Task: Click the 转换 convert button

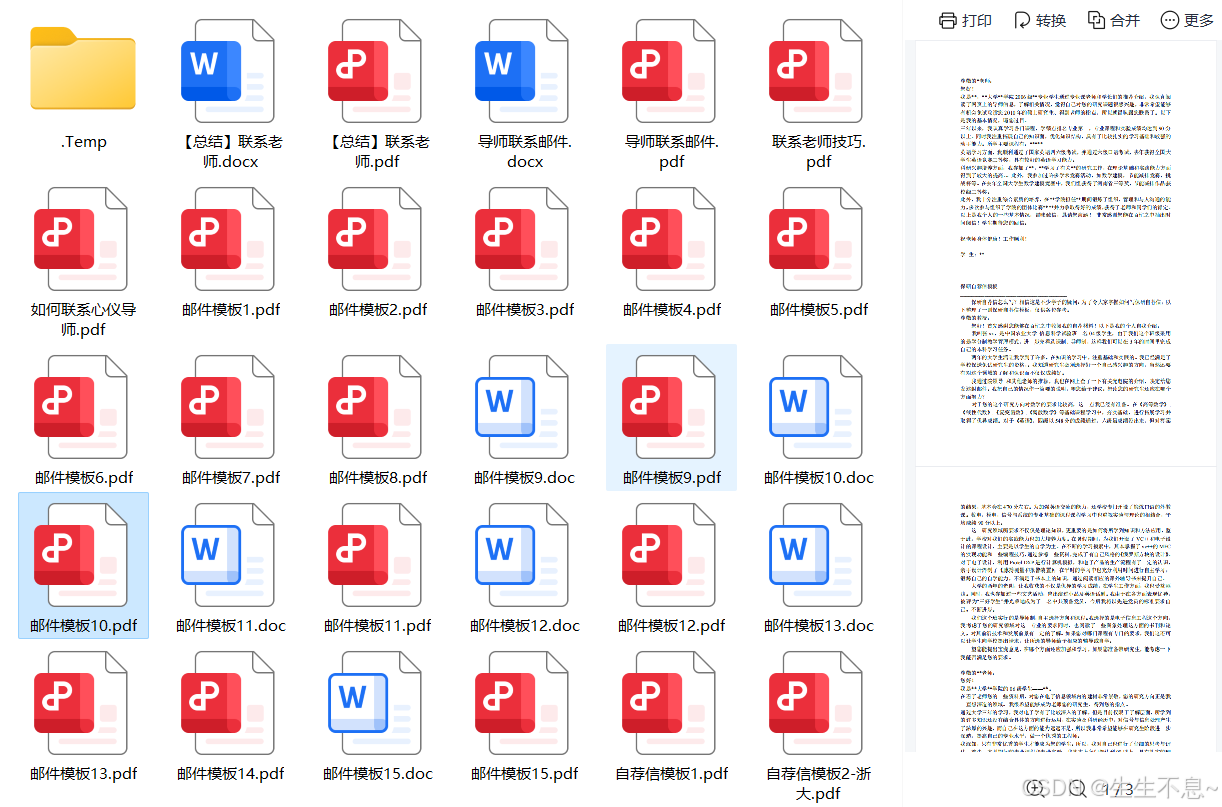Action: point(1039,20)
